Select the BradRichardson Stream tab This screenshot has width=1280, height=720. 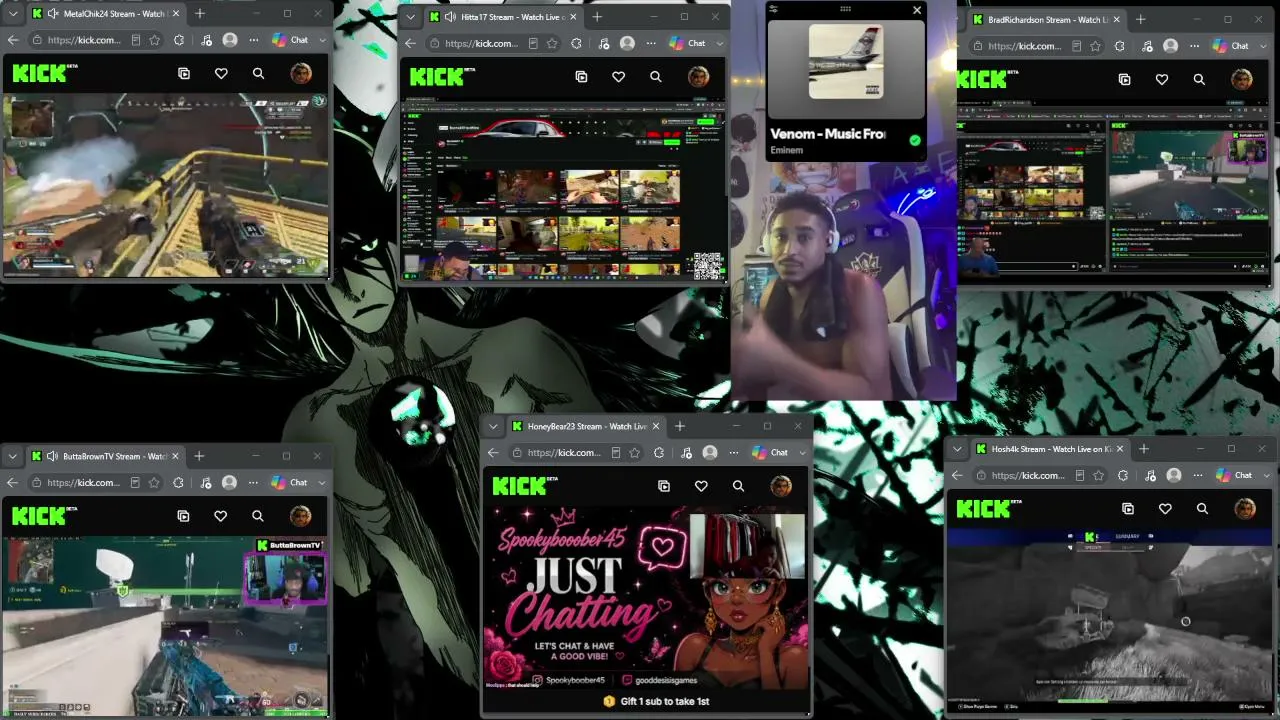click(x=1047, y=19)
